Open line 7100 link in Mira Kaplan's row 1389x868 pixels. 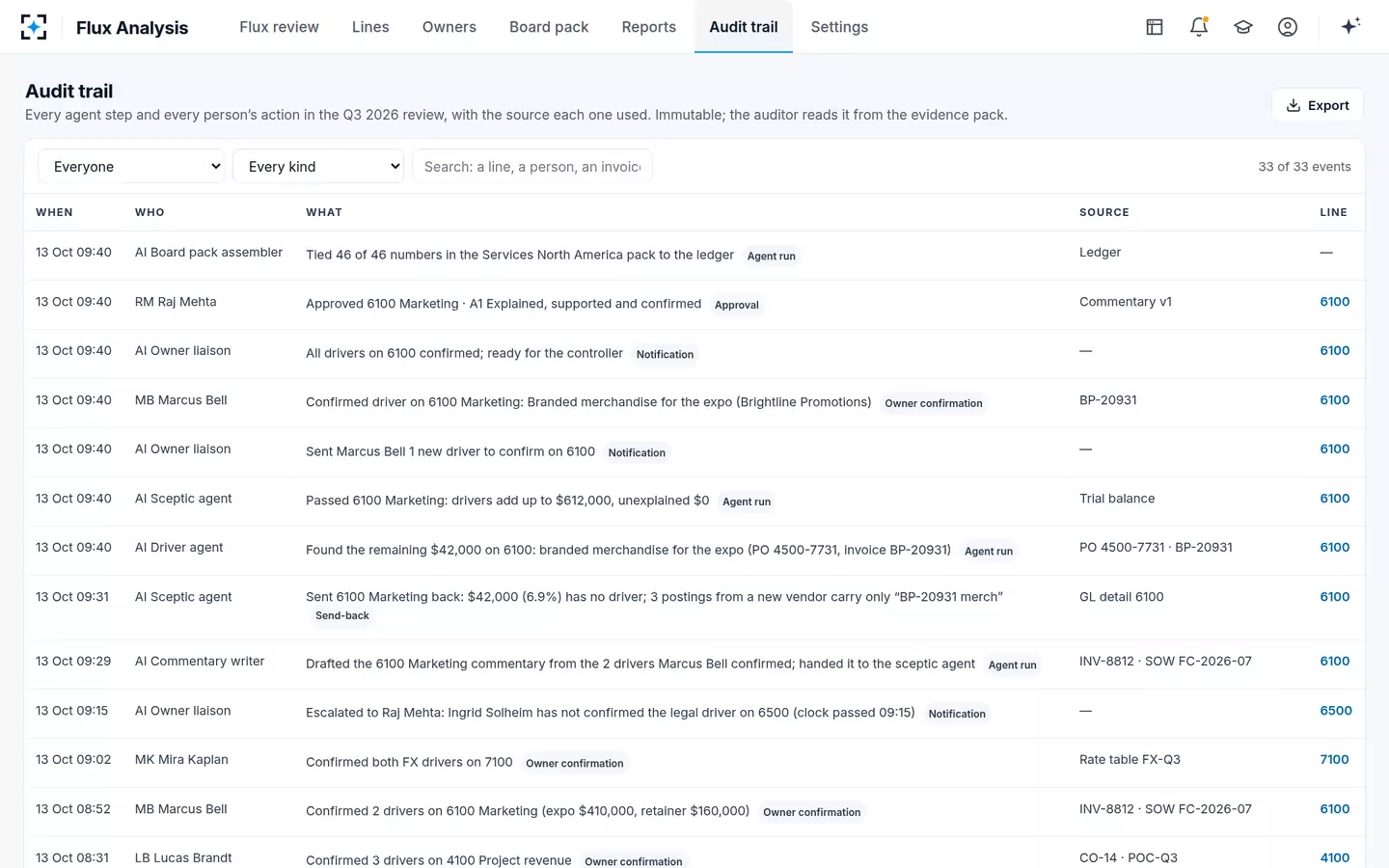click(1335, 760)
